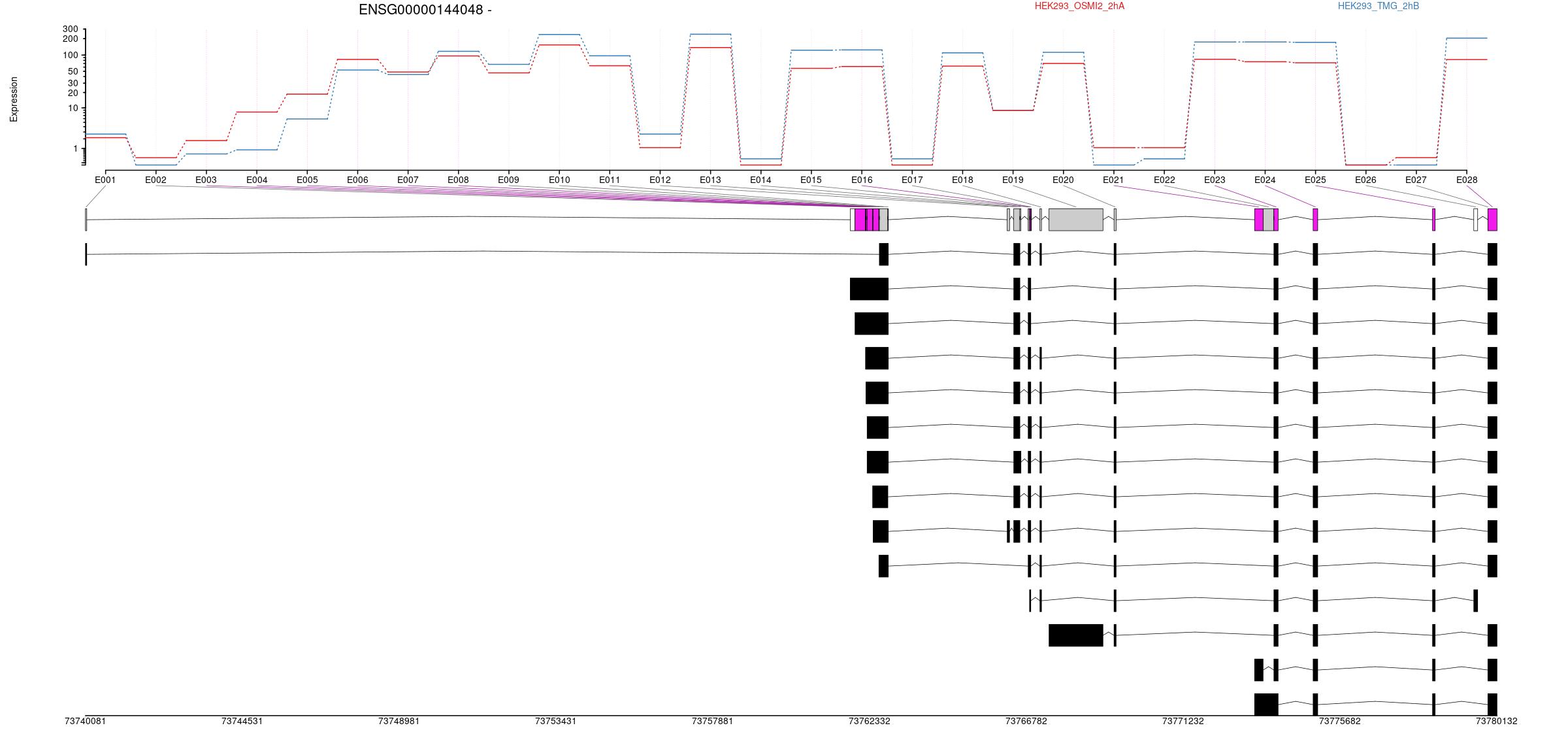Screen dimensions: 1568x732
Task: Click the y-axis tick value 30
Action: [73, 84]
